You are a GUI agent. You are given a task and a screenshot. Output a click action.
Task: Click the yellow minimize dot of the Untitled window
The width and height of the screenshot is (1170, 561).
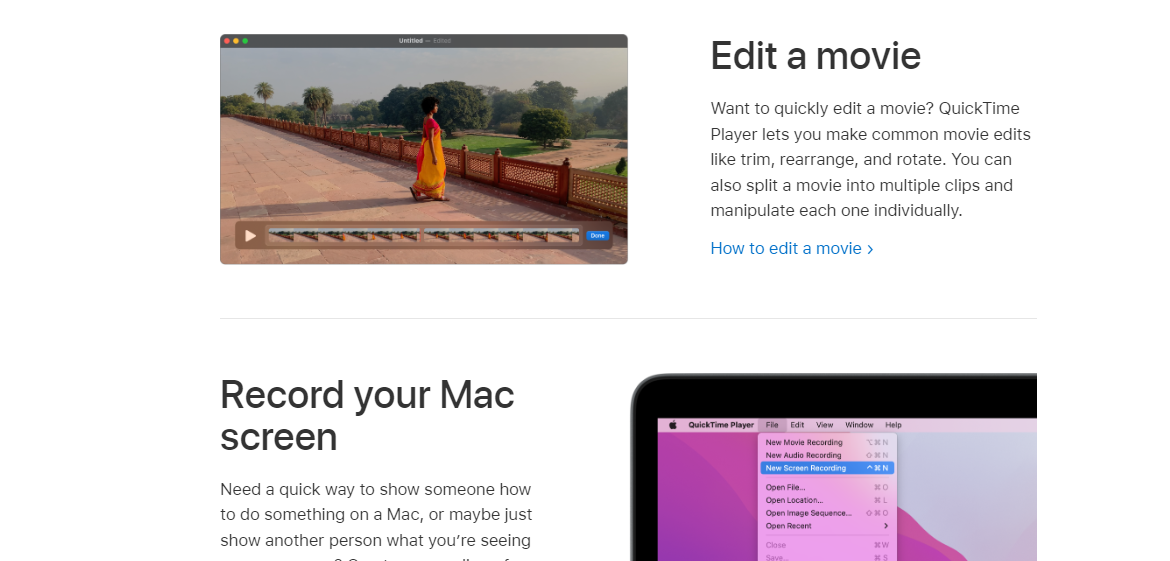click(x=236, y=41)
